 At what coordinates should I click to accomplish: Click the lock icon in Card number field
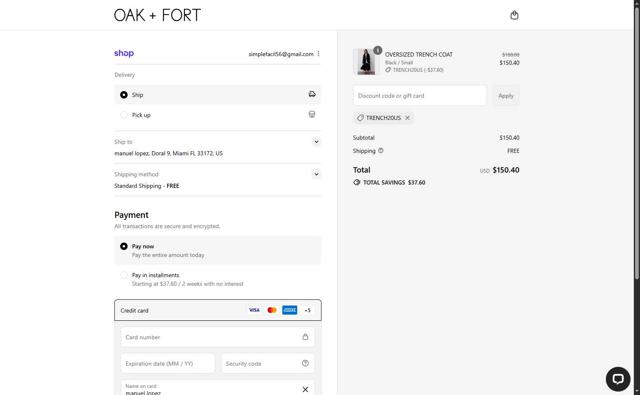(305, 337)
